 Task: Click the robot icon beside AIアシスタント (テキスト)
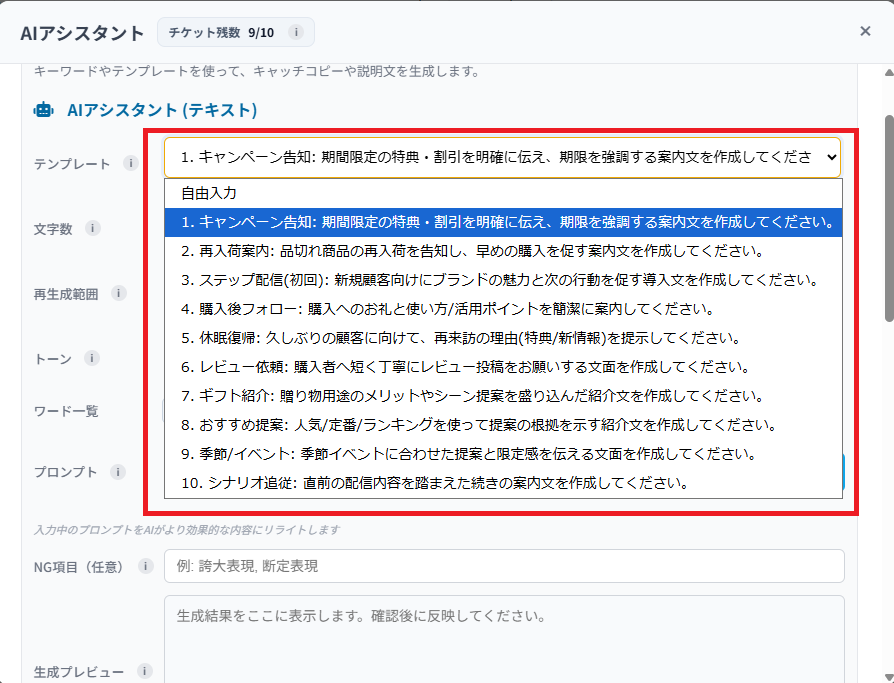pyautogui.click(x=44, y=110)
